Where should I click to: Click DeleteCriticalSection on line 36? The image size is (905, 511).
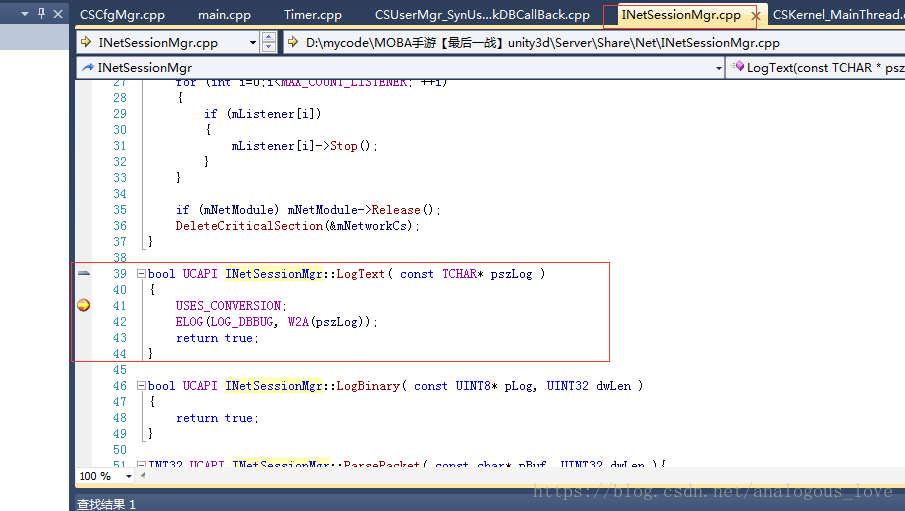tap(249, 226)
